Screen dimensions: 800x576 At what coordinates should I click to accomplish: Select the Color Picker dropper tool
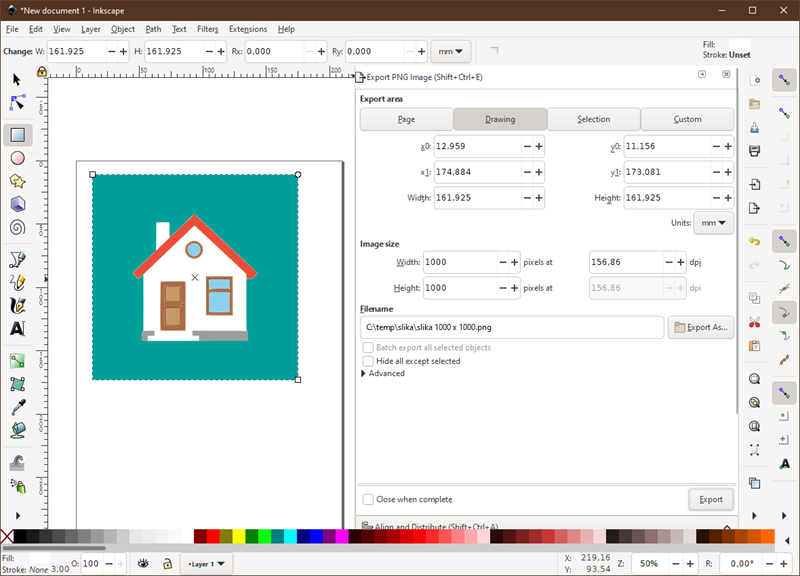pyautogui.click(x=17, y=407)
